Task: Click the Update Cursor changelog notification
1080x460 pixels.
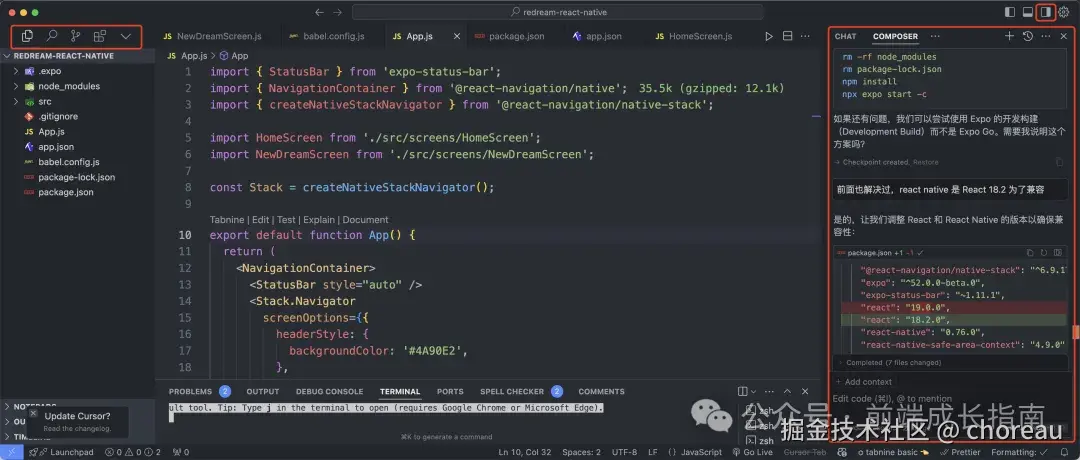Action: (x=76, y=421)
